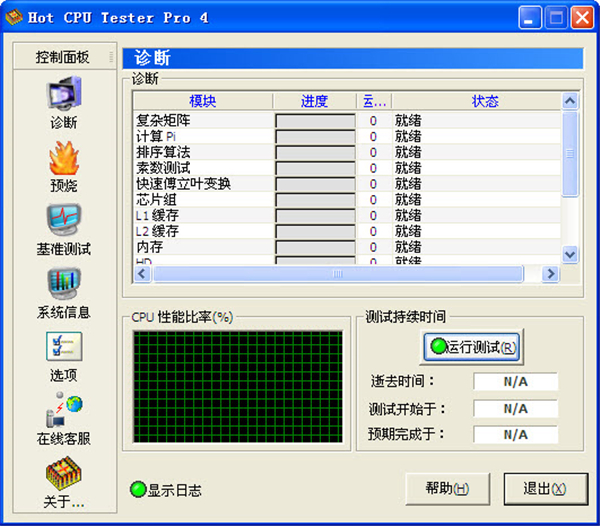
Task: Click 就绪 status in L1 缓存 row
Action: (408, 215)
